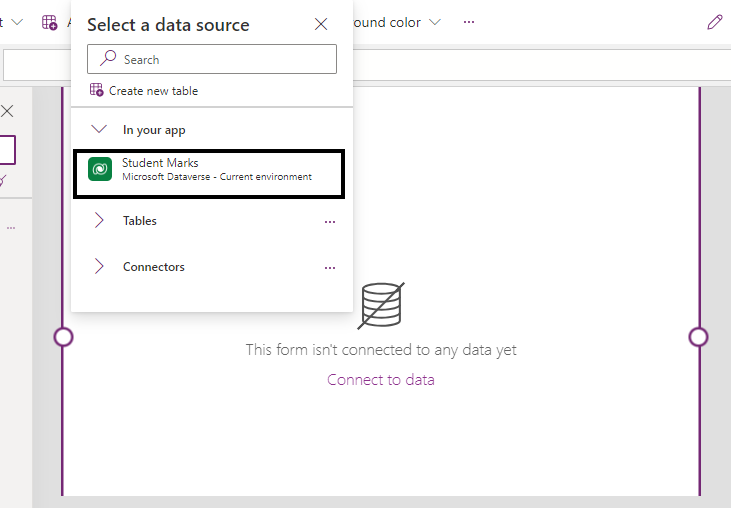Click the green Dataverse icon for Student Marks
The width and height of the screenshot is (731, 508).
[100, 170]
